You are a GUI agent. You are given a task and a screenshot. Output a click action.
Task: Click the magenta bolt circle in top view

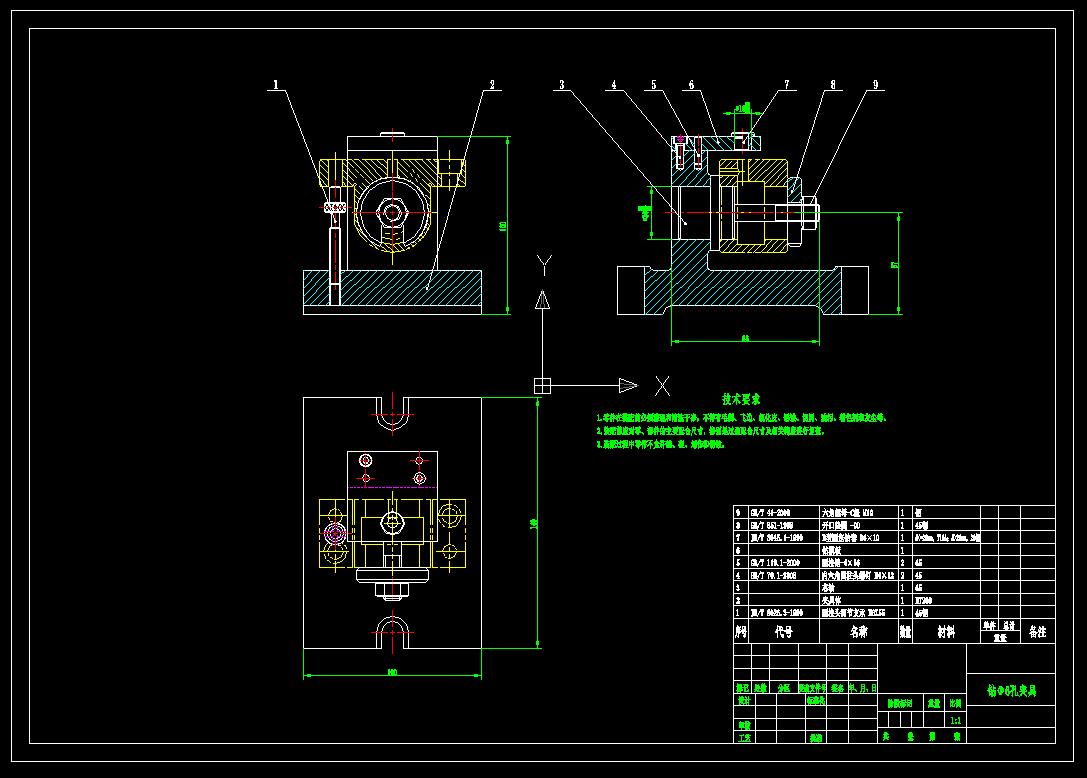[335, 534]
